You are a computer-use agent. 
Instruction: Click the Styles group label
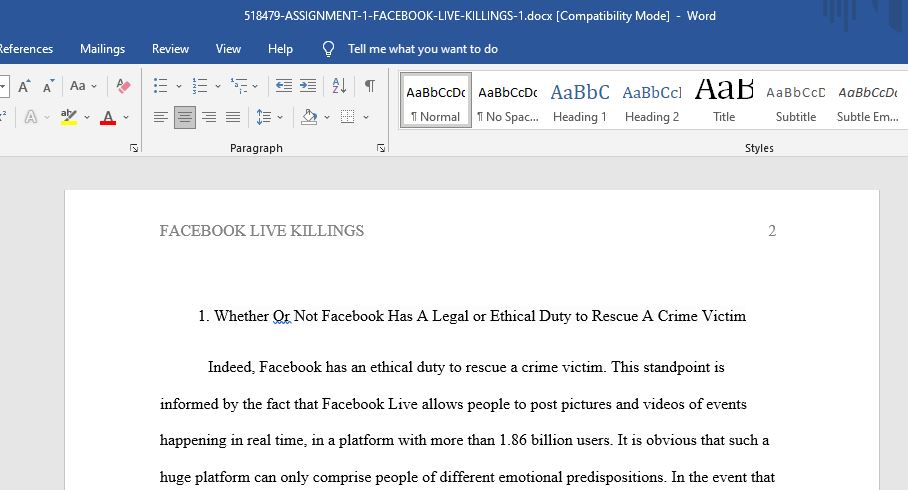tap(759, 148)
